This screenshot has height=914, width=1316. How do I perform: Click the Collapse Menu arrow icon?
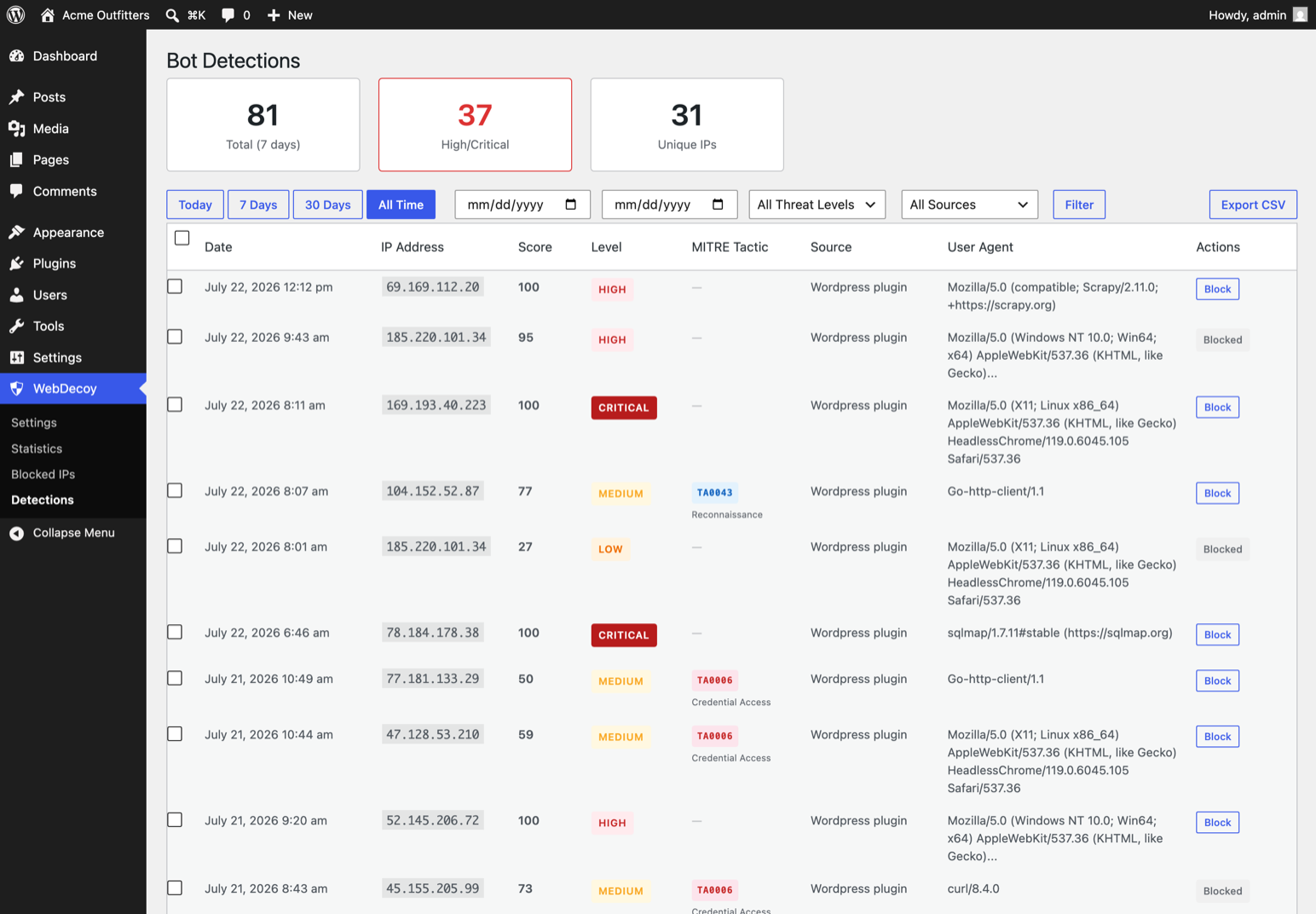(x=16, y=533)
